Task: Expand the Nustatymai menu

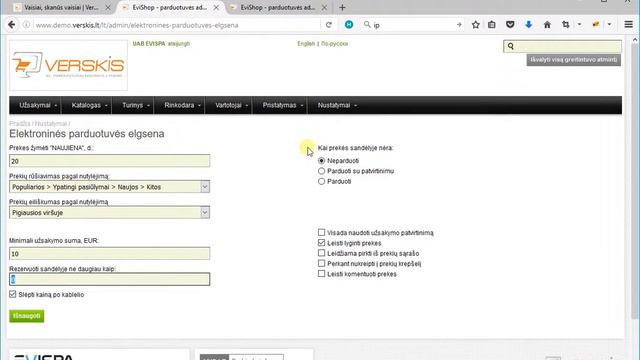Action: point(337,105)
